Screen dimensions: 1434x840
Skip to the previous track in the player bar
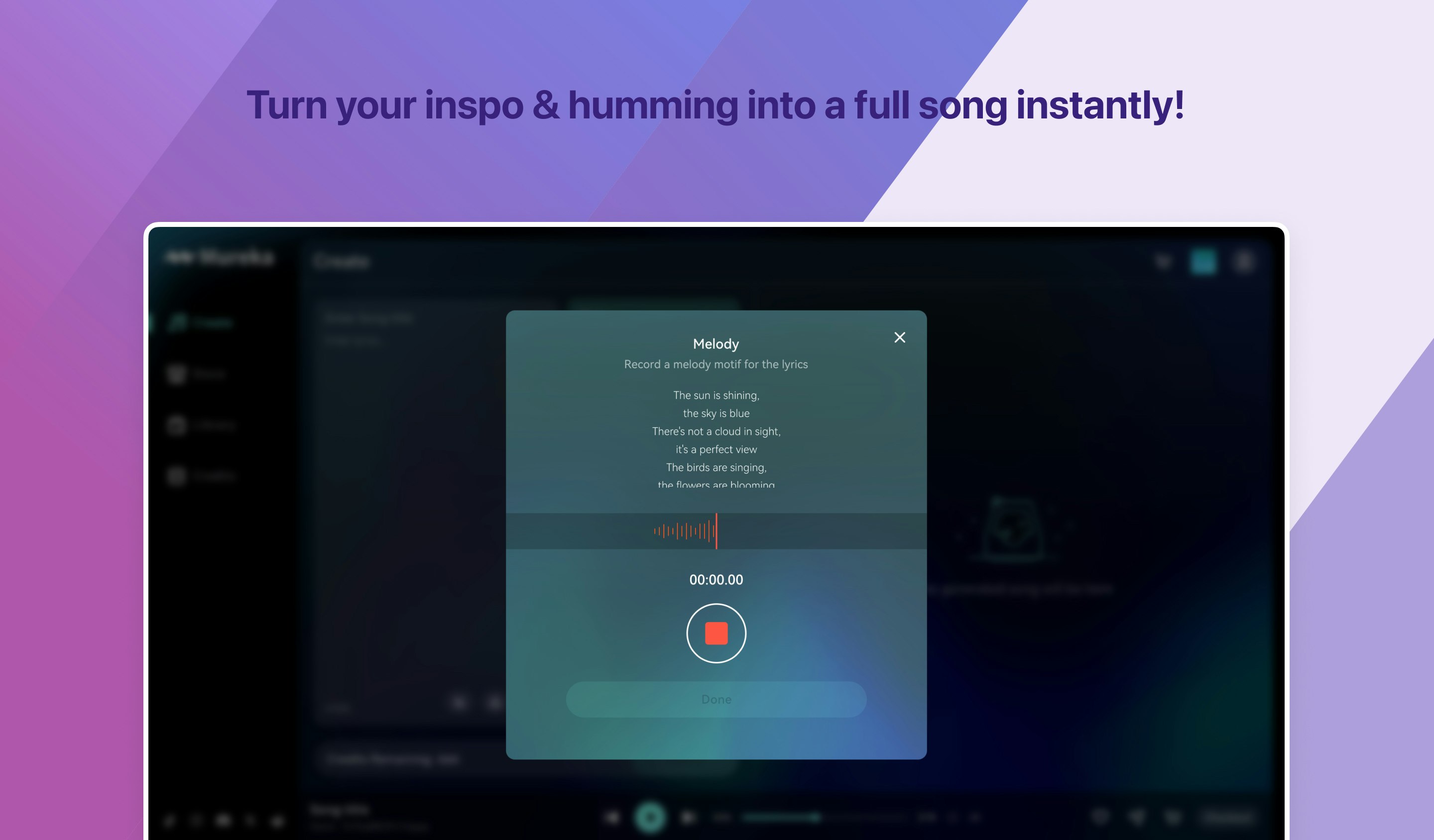(612, 817)
